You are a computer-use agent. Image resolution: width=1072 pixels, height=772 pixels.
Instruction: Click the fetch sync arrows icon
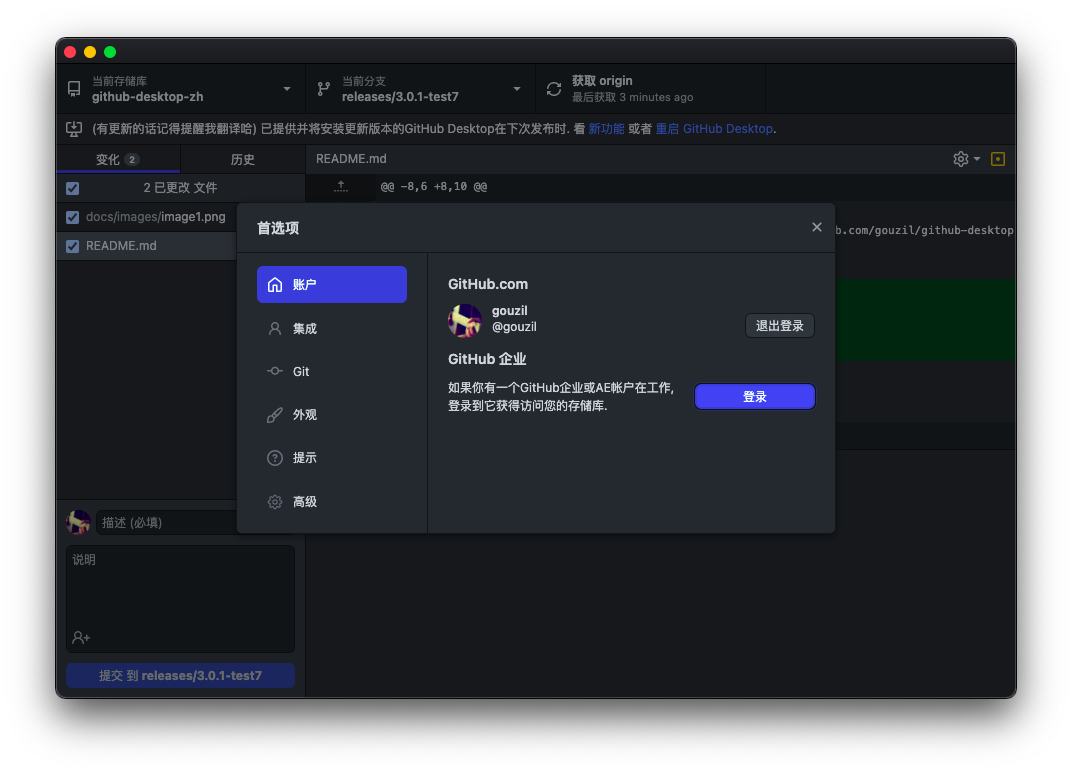tap(554, 89)
